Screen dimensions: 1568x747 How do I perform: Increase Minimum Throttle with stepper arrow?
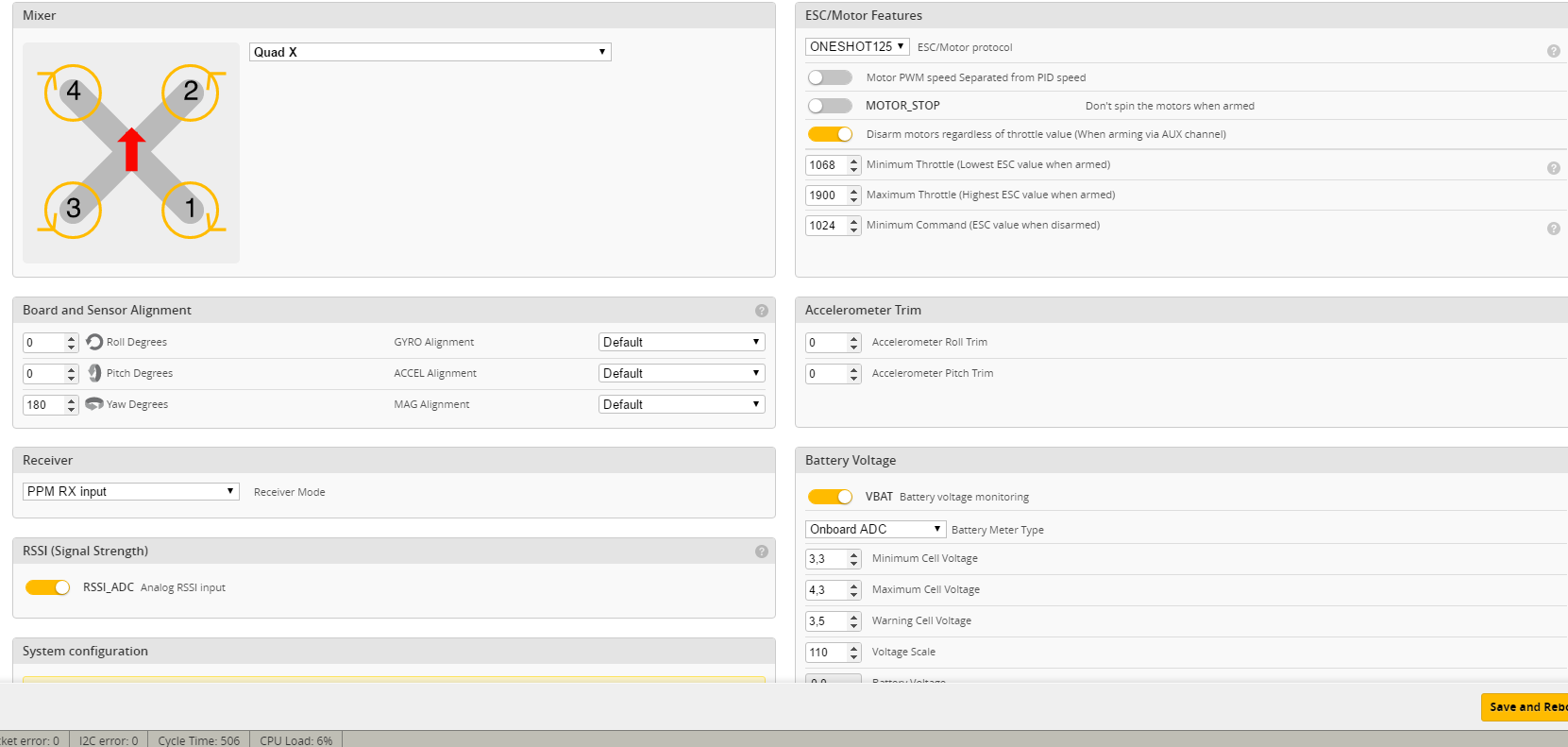(854, 161)
